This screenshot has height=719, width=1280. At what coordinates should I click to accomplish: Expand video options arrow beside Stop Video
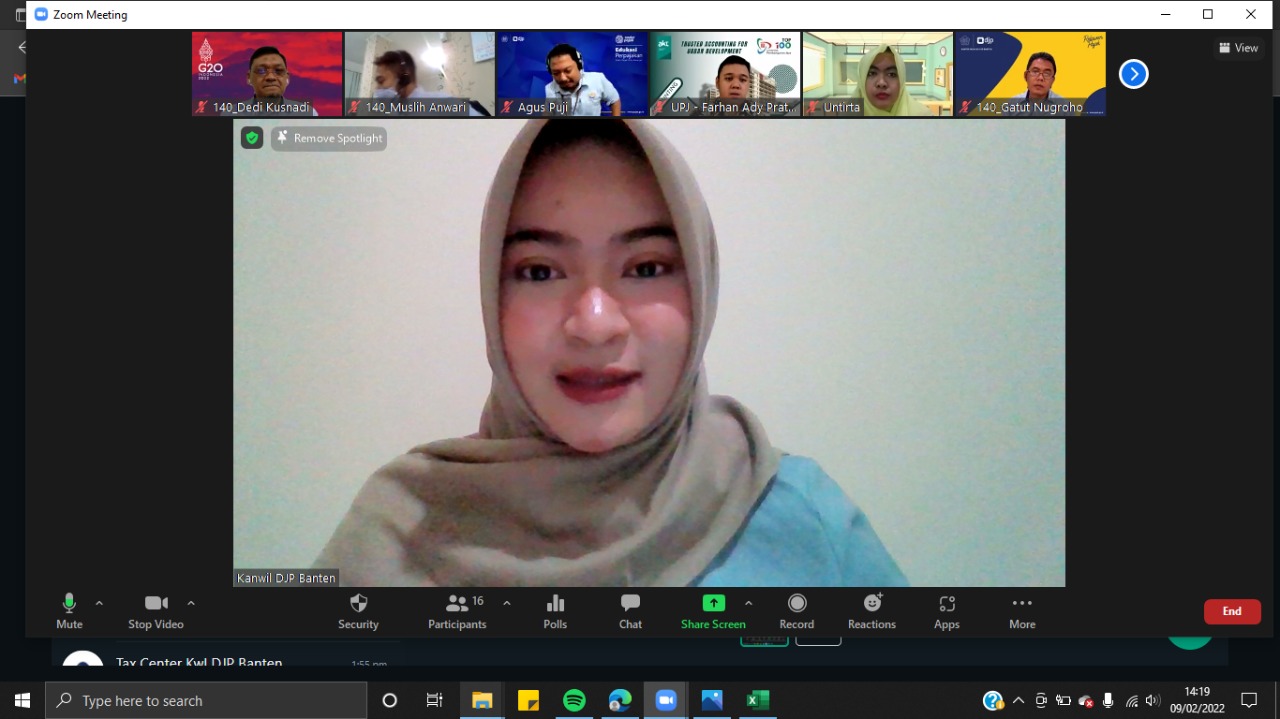pos(191,603)
